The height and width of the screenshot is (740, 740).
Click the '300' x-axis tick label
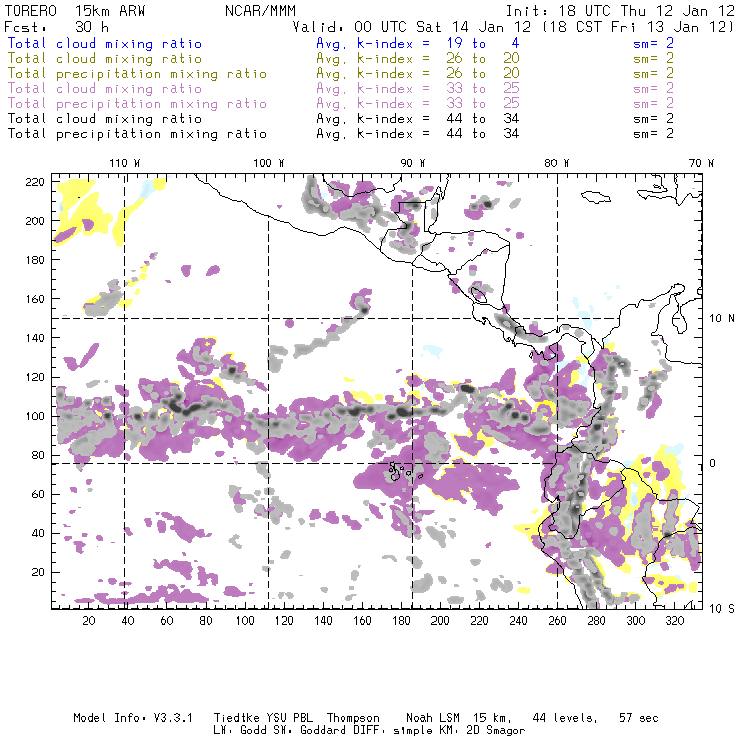(635, 621)
